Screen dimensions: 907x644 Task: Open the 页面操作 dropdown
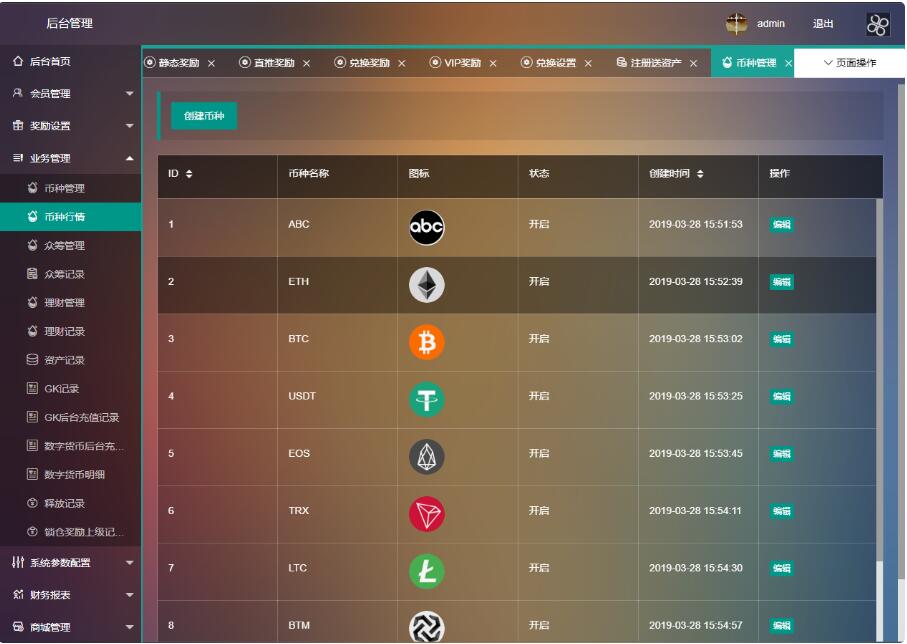[850, 62]
